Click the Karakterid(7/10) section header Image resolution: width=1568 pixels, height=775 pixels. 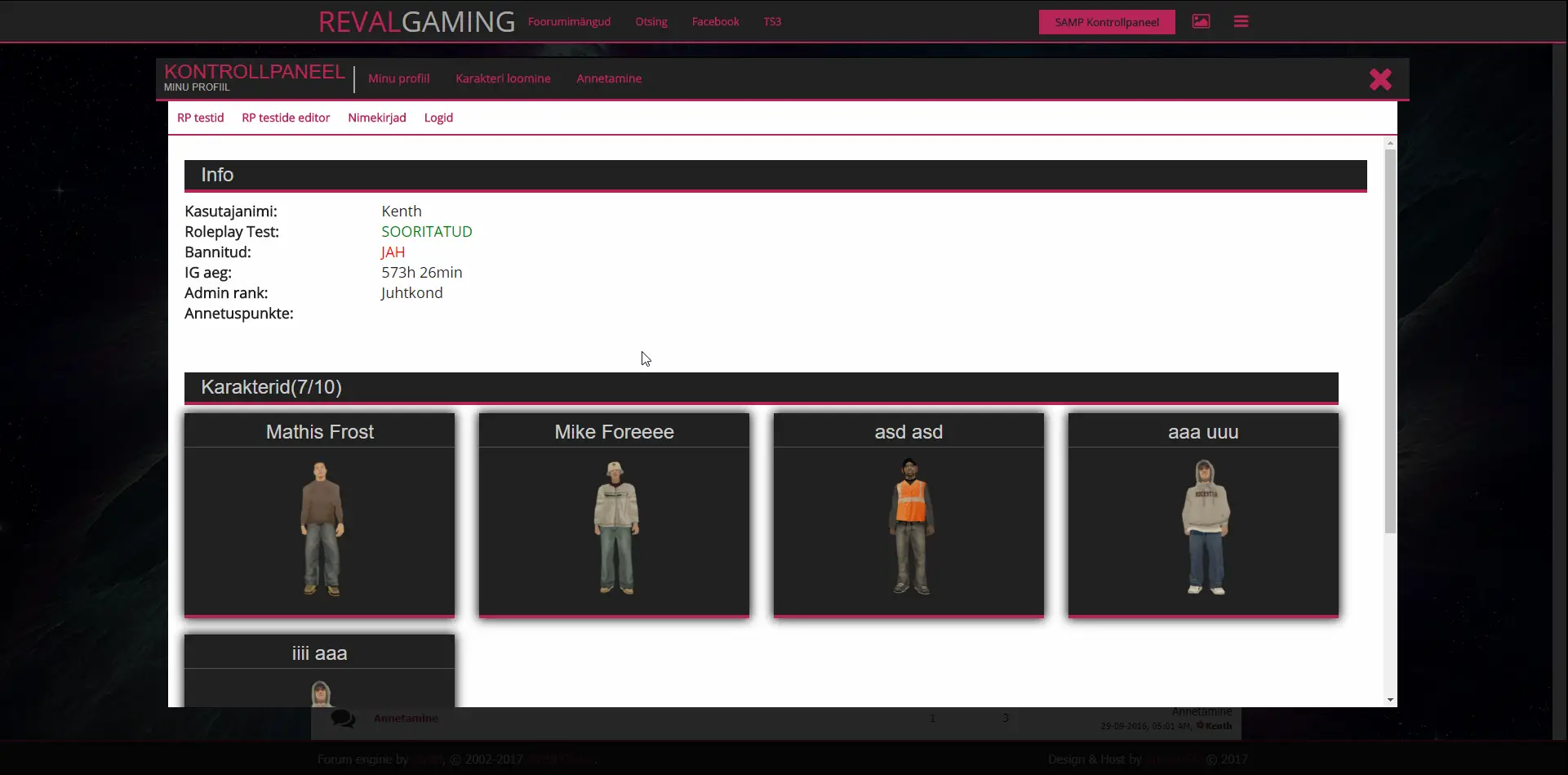pyautogui.click(x=762, y=387)
